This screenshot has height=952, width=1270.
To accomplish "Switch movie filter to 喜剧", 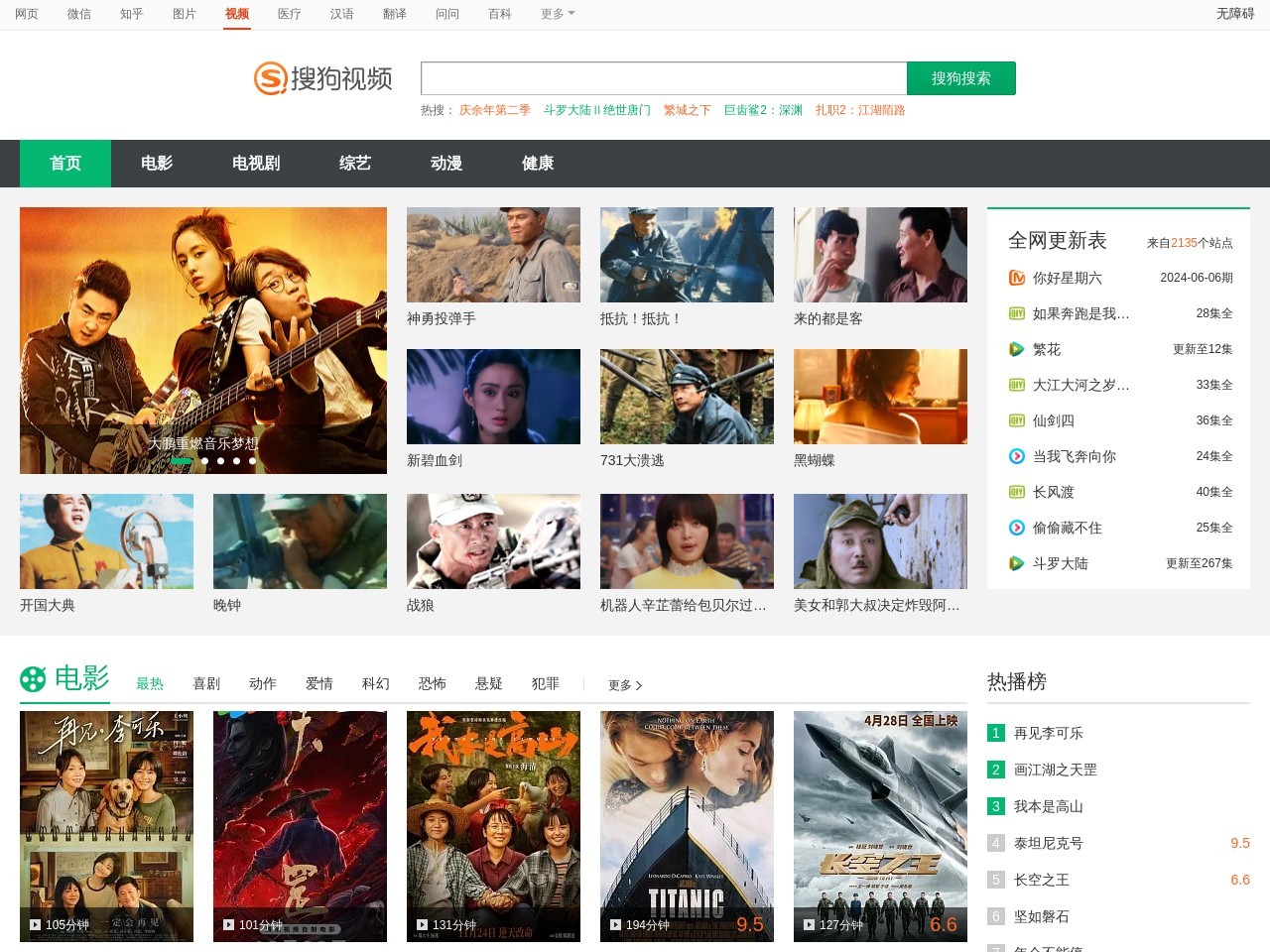I will [x=206, y=684].
